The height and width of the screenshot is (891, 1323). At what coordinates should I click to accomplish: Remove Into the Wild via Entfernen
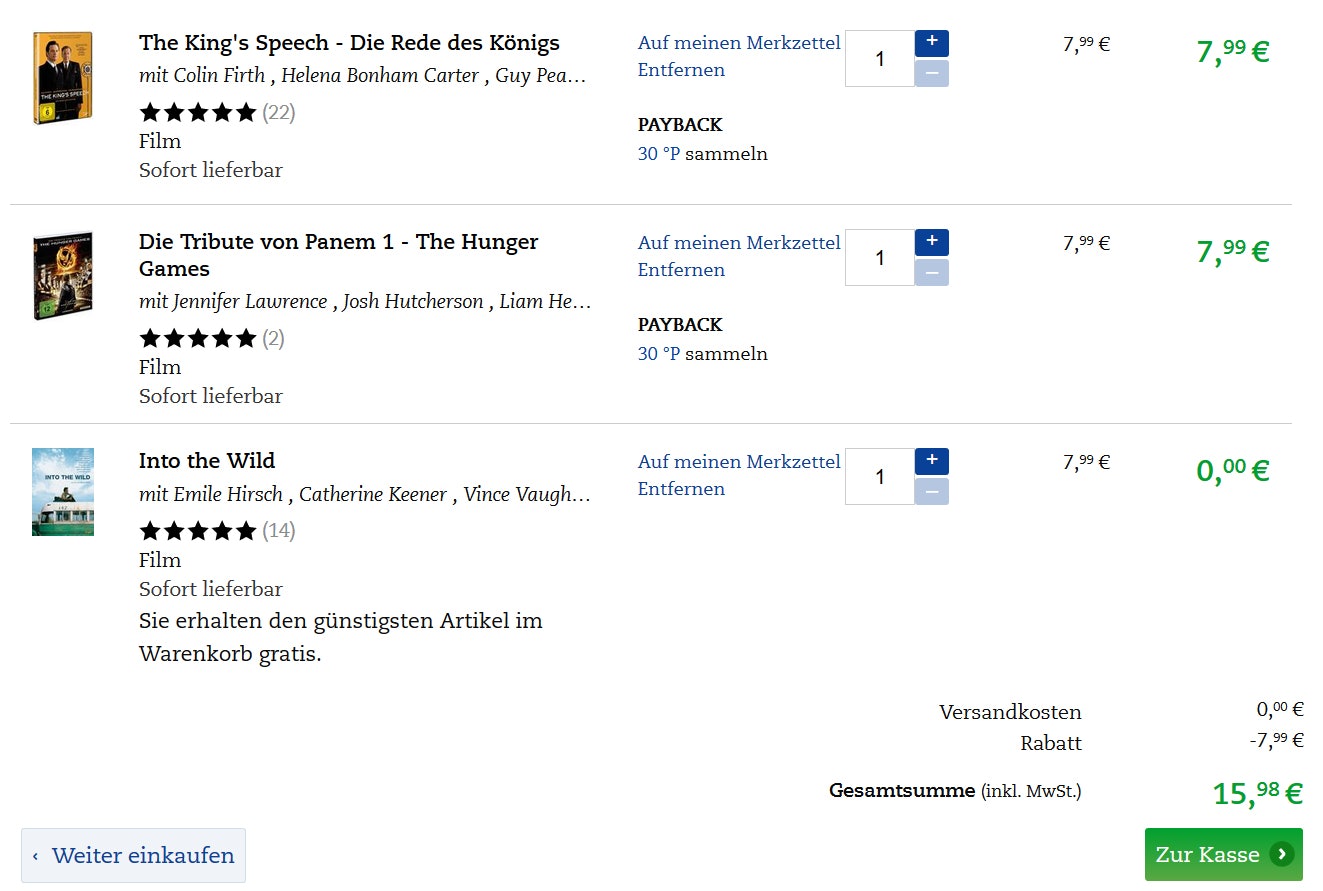point(681,489)
